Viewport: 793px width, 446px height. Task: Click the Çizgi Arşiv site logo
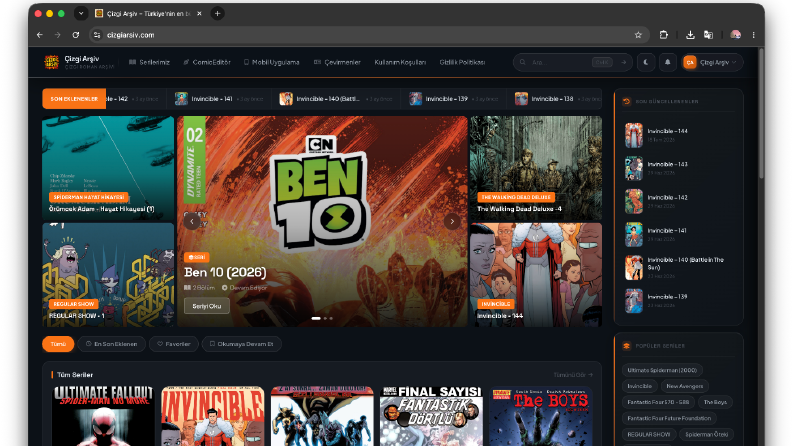click(x=52, y=62)
